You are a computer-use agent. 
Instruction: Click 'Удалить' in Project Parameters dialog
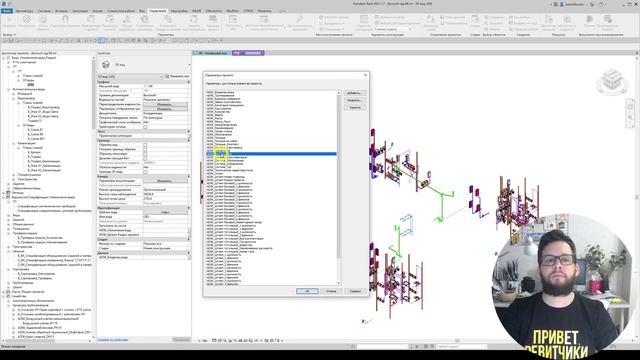355,108
